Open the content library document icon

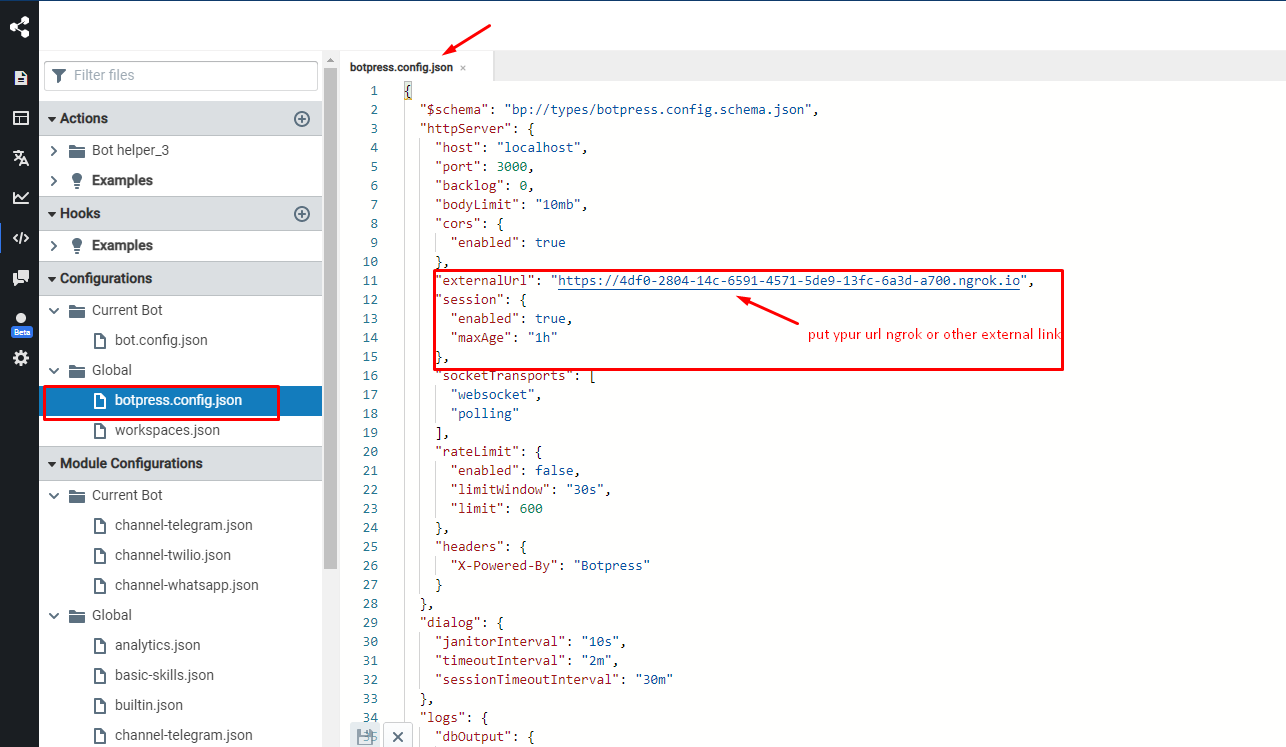pos(20,77)
